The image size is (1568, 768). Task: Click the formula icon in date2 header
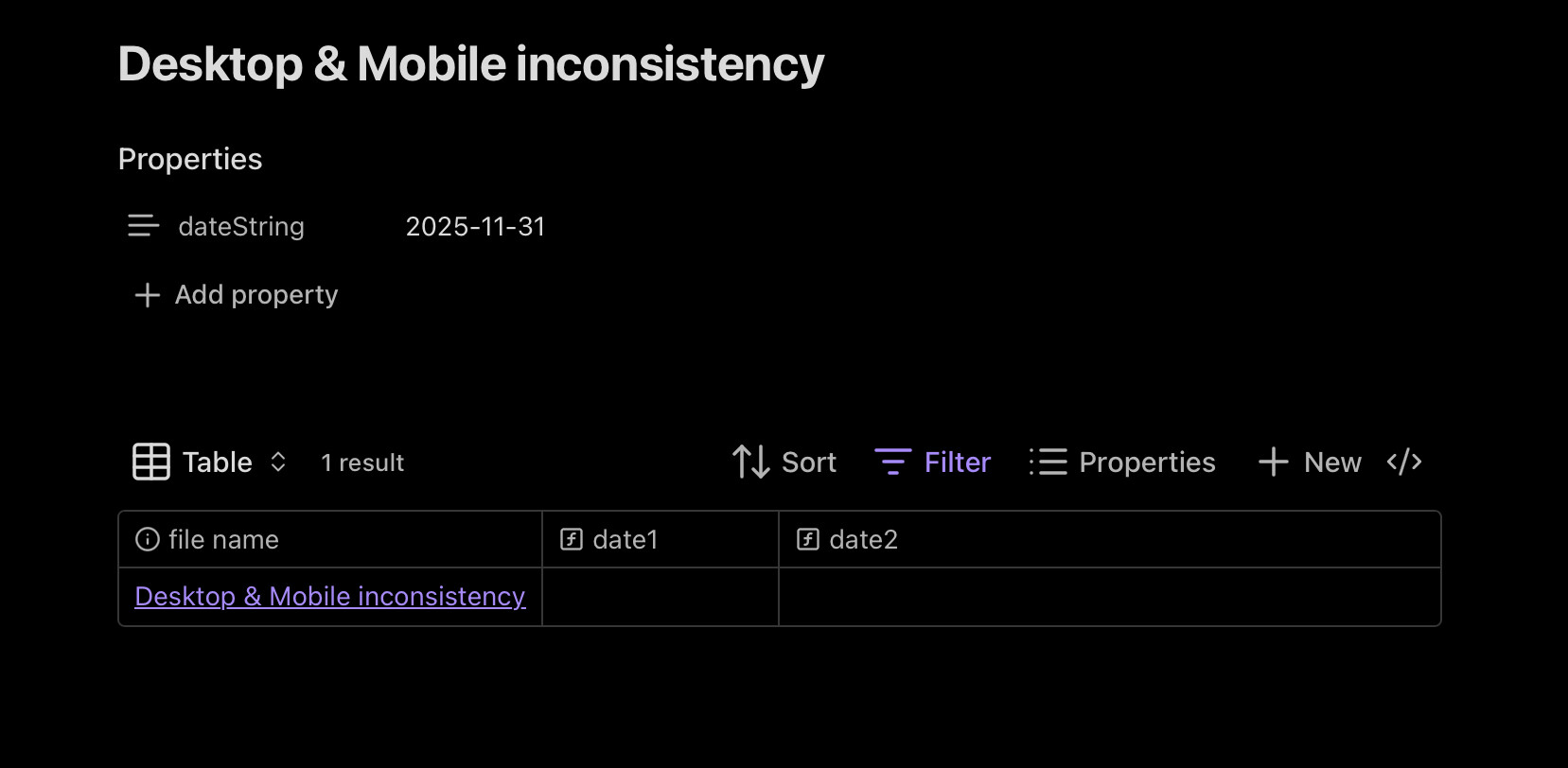pos(808,539)
